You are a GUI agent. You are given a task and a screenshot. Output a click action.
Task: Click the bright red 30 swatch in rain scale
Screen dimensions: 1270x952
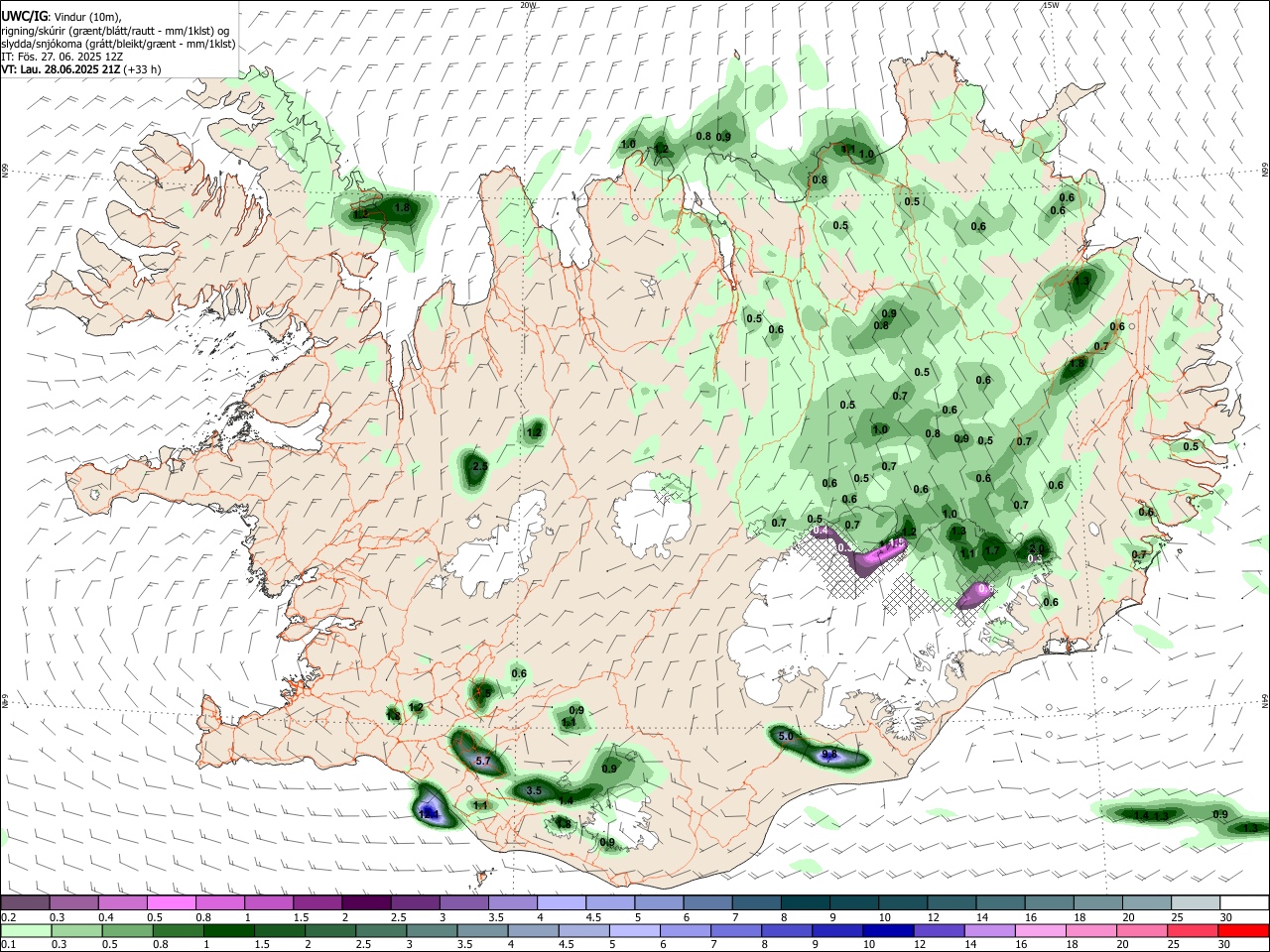tap(1244, 930)
